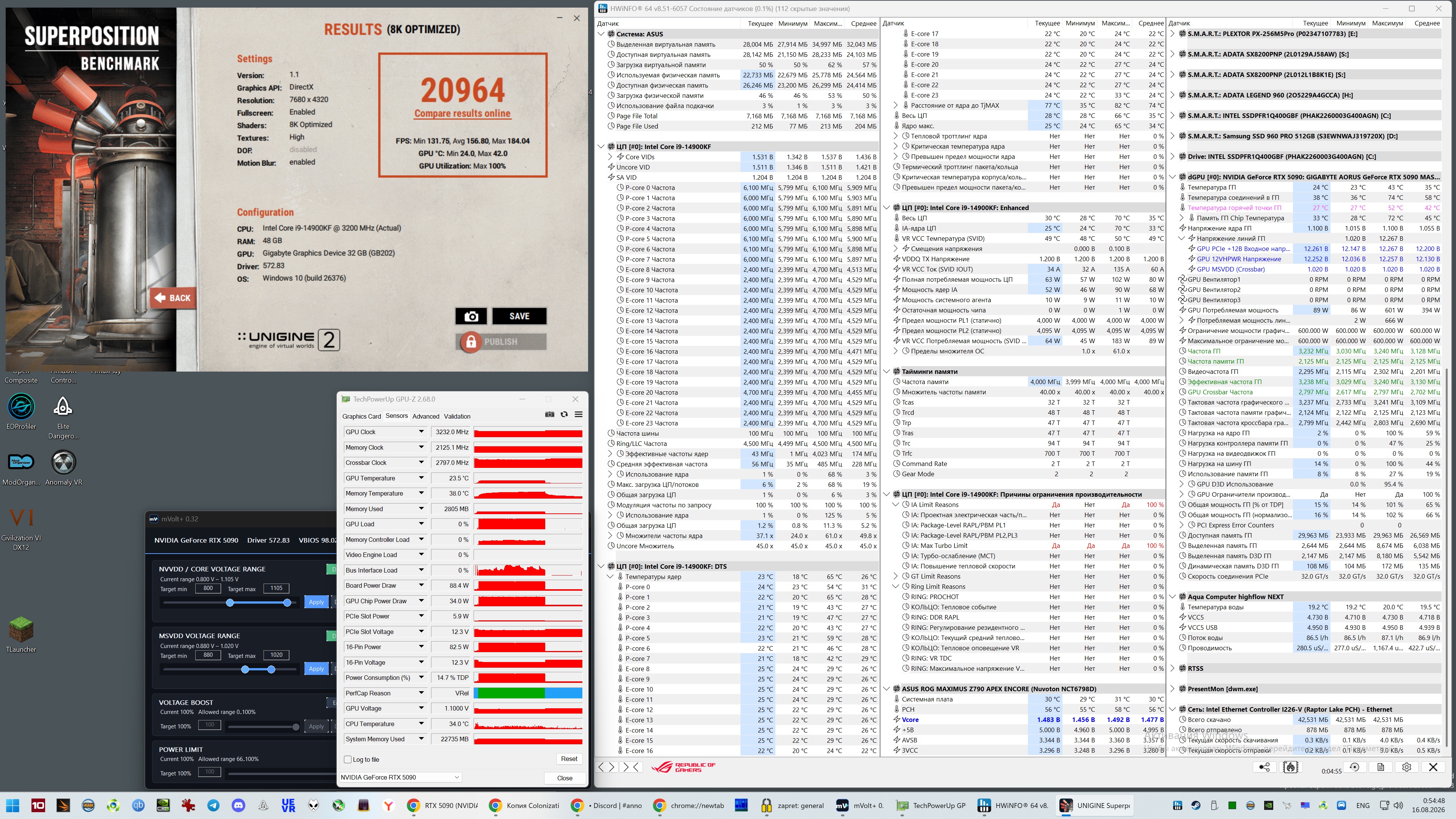Apply NVVDD core voltage range
1456x819 pixels.
tap(316, 602)
